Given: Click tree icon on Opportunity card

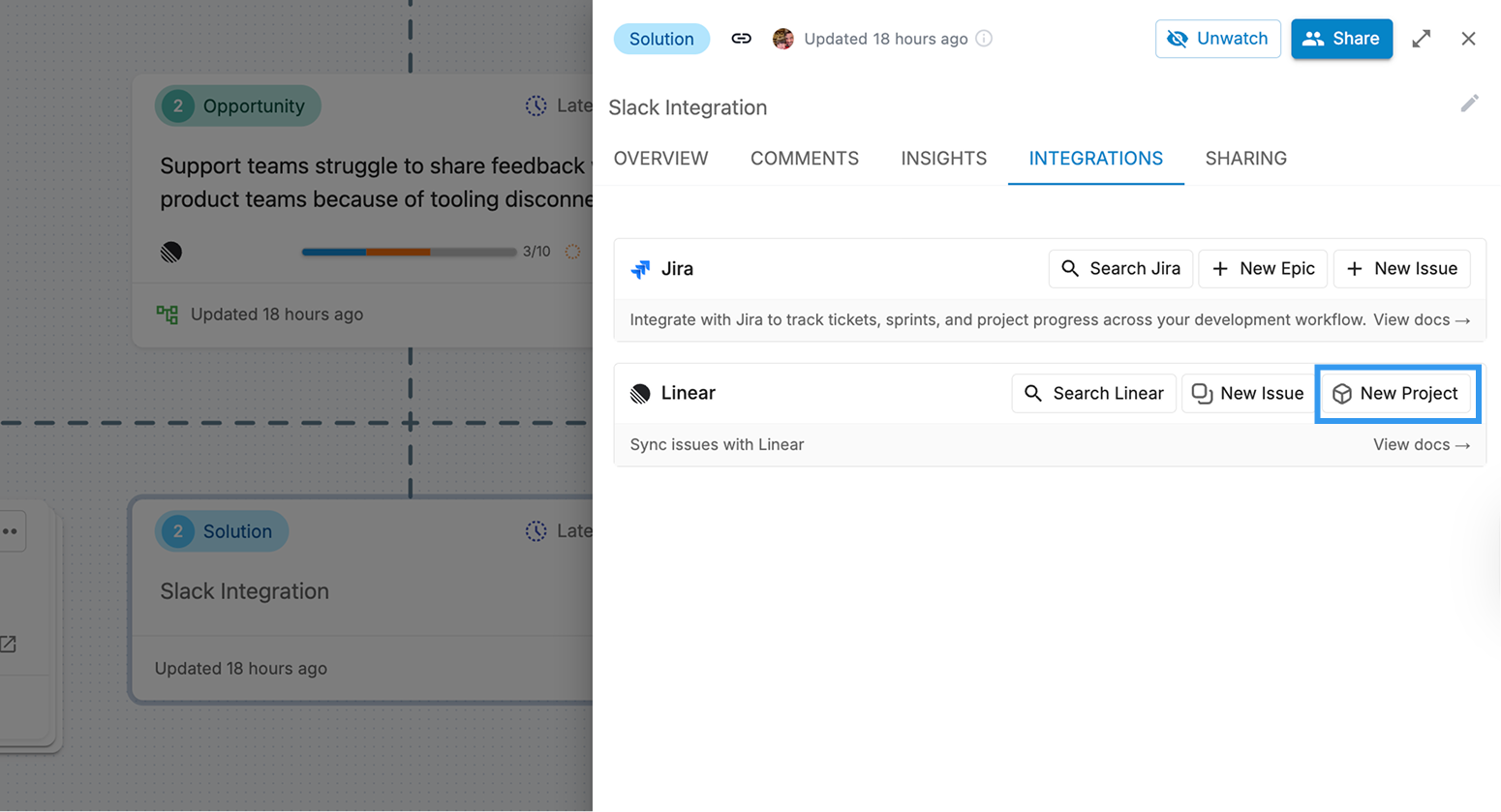Looking at the screenshot, I should click(x=168, y=315).
